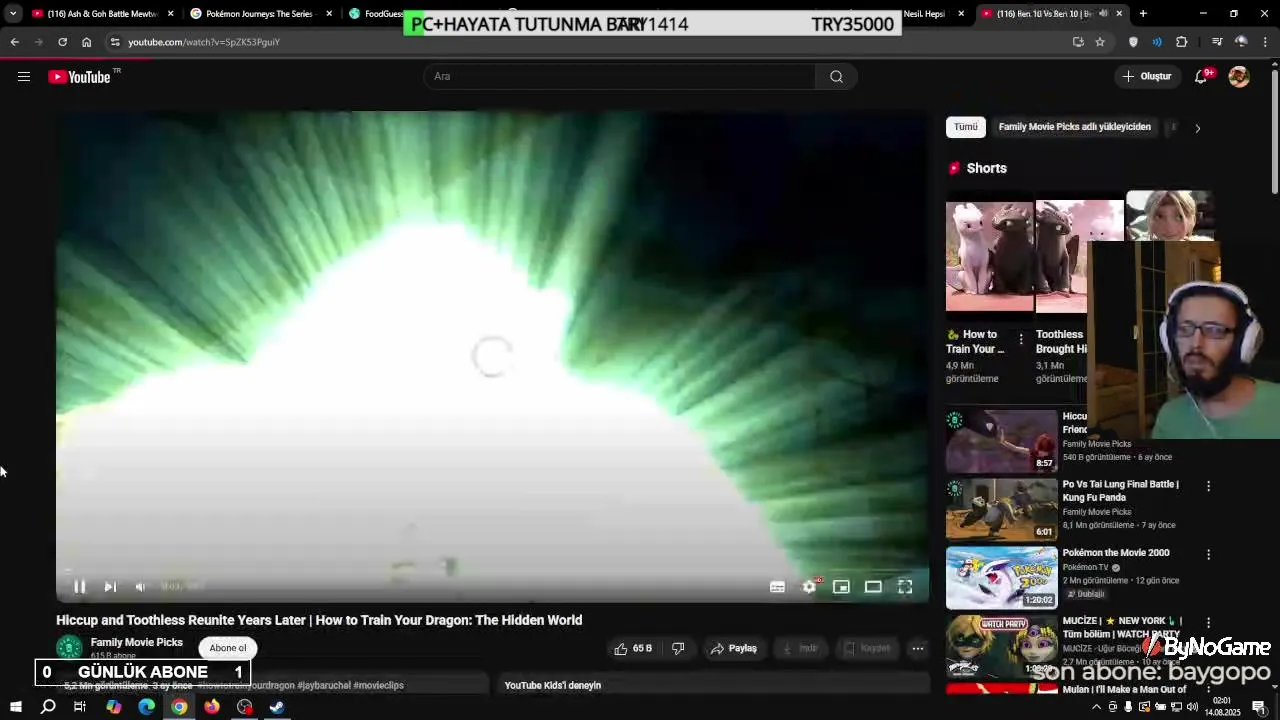Close the Ash & Goh Battle tab

click(171, 14)
